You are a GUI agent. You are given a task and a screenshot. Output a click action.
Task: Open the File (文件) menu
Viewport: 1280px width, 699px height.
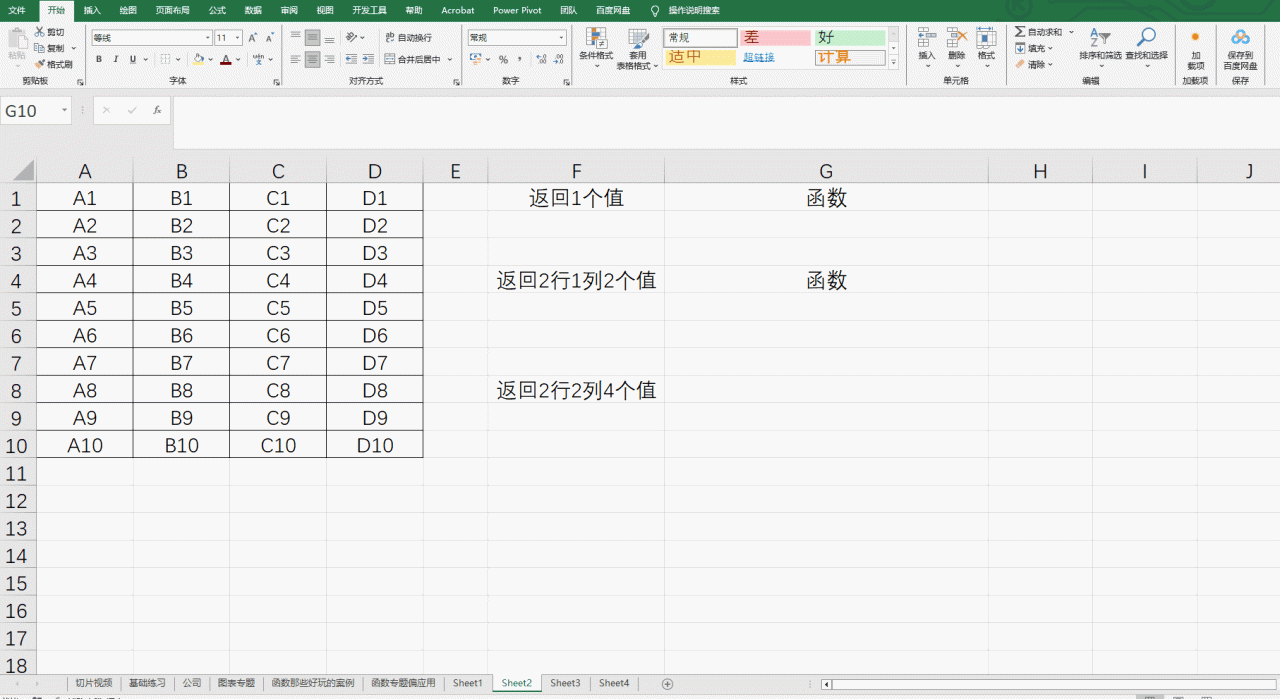(x=17, y=10)
